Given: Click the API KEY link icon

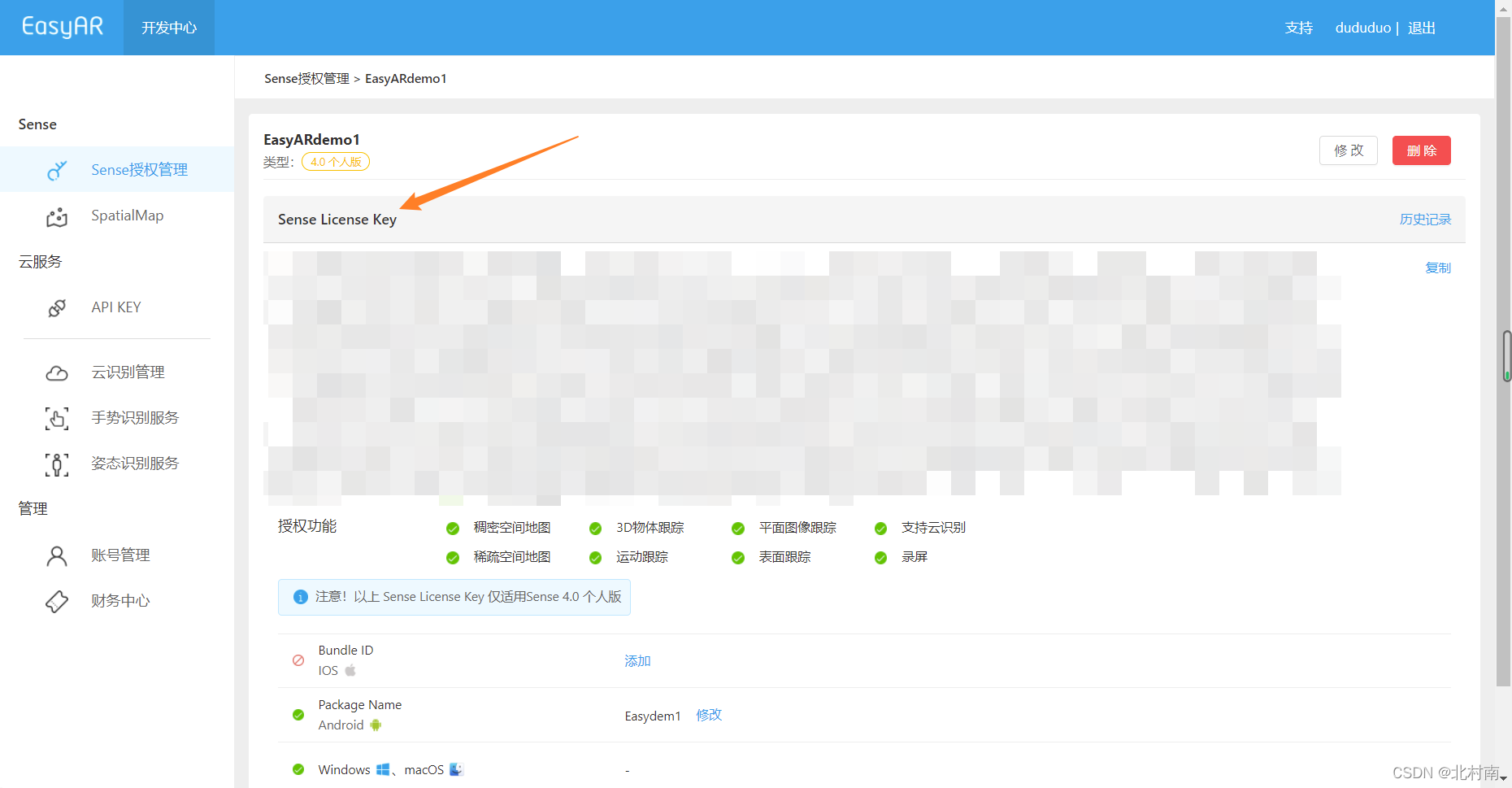Looking at the screenshot, I should point(57,307).
